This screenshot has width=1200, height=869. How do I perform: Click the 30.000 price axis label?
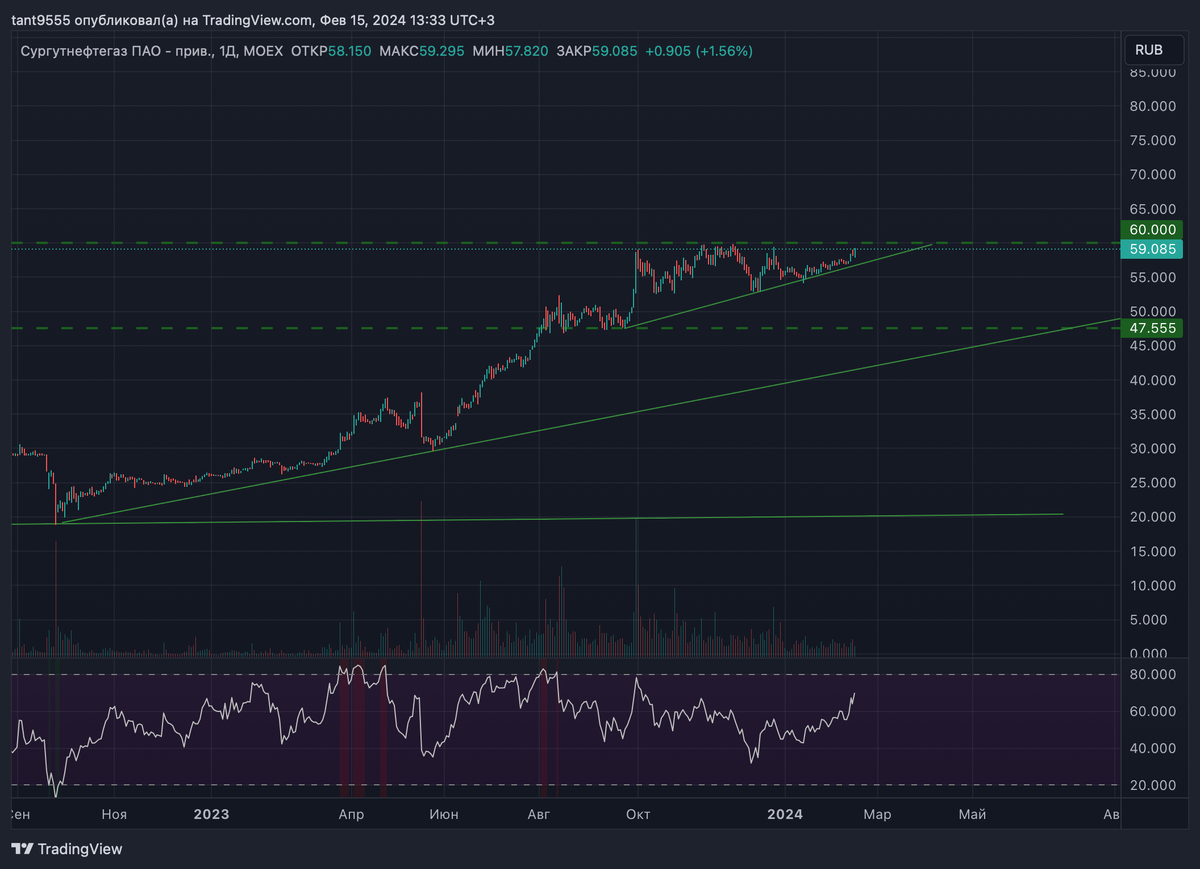click(x=1151, y=449)
